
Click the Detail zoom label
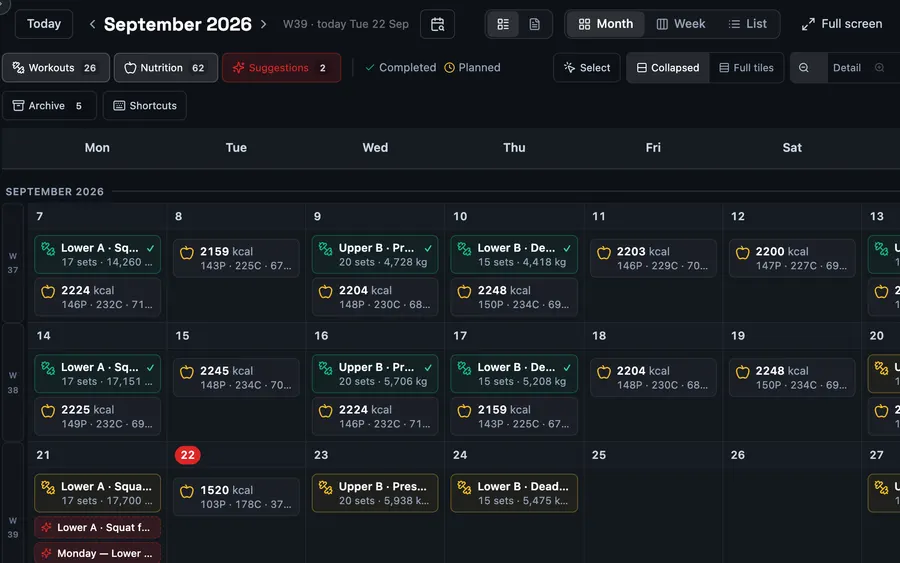pyautogui.click(x=847, y=68)
